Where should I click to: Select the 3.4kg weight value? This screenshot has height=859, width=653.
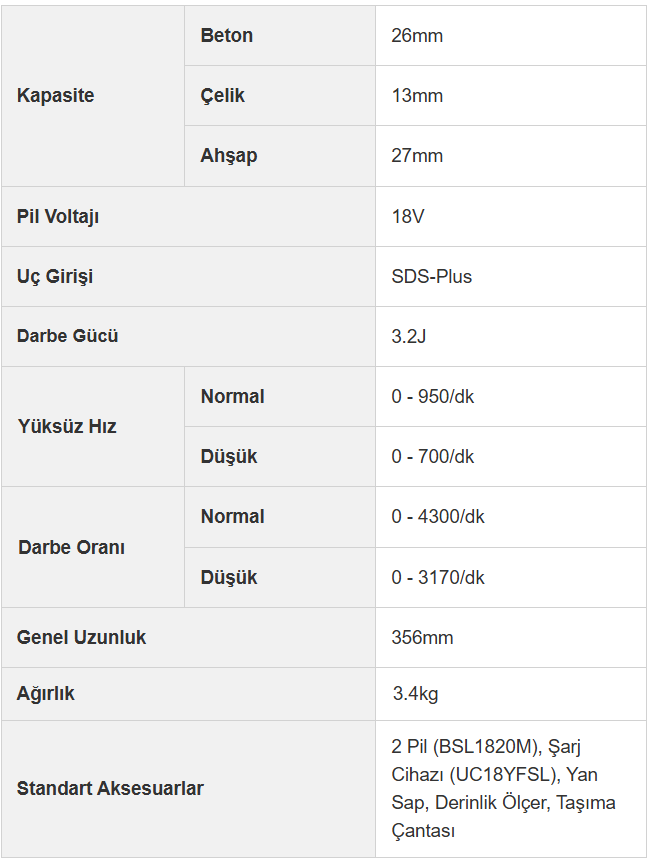click(x=415, y=694)
